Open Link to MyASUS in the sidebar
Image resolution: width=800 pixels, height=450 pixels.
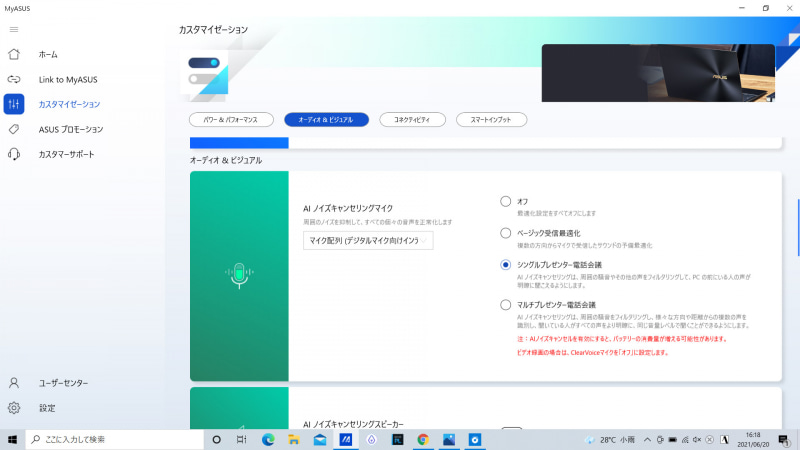point(68,80)
